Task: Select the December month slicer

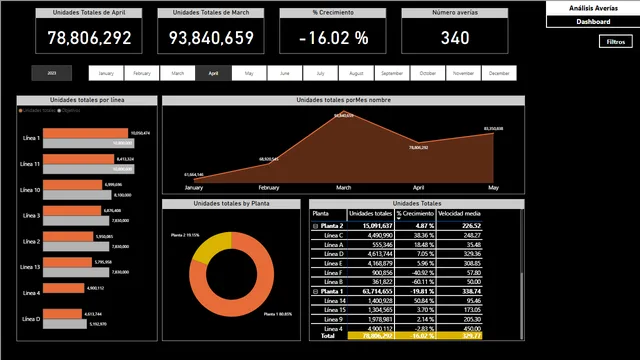Action: tap(499, 73)
